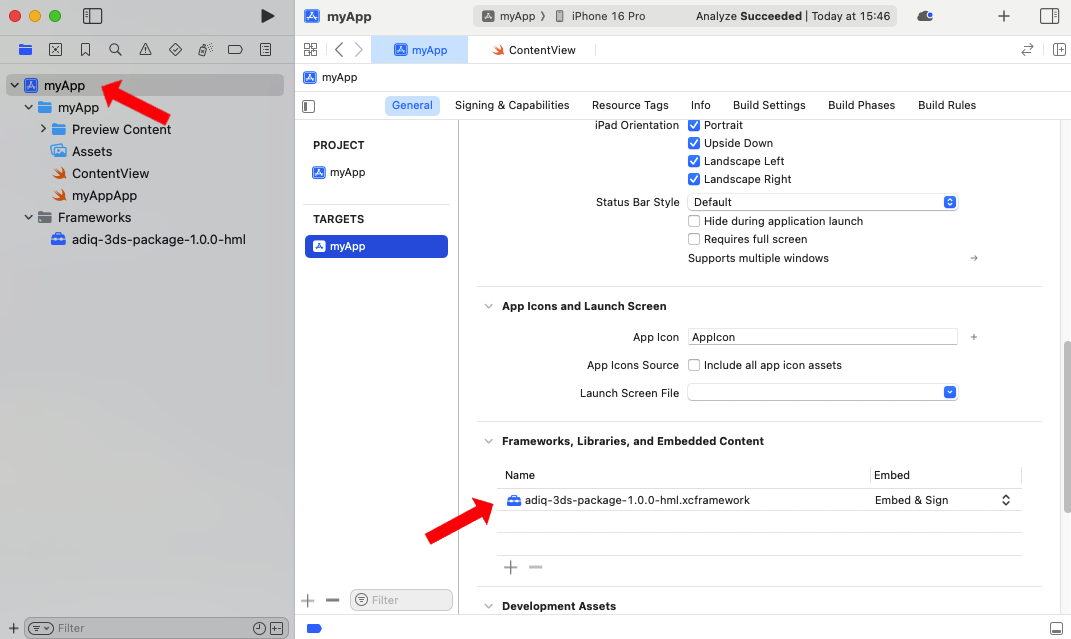The image size is (1071, 639).
Task: Collapse the root myApp project in navigator
Action: click(x=14, y=85)
